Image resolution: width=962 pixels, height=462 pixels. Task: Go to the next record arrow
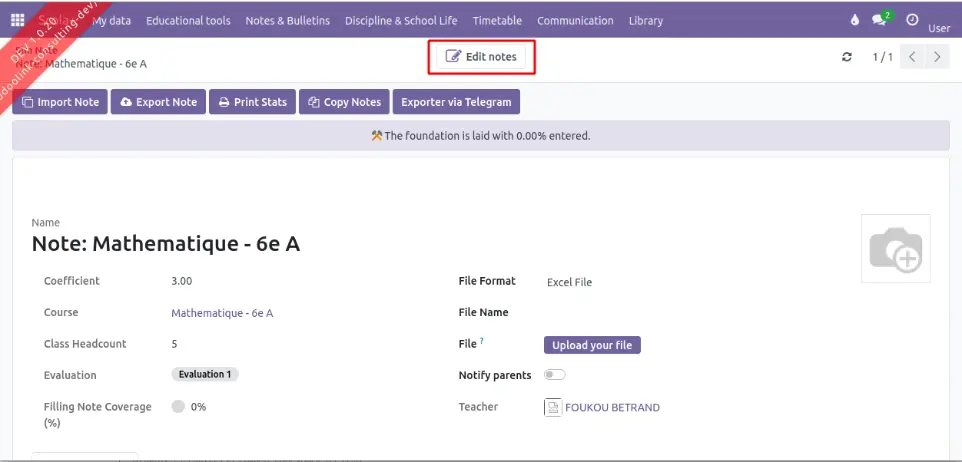(x=937, y=57)
